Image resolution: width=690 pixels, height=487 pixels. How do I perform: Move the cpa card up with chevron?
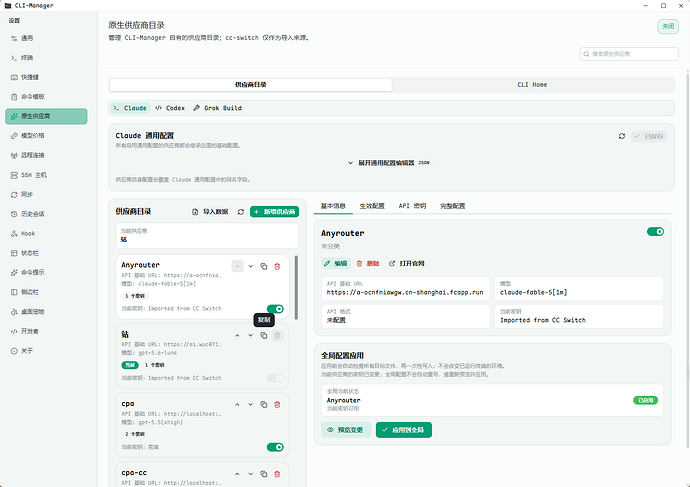(x=237, y=405)
